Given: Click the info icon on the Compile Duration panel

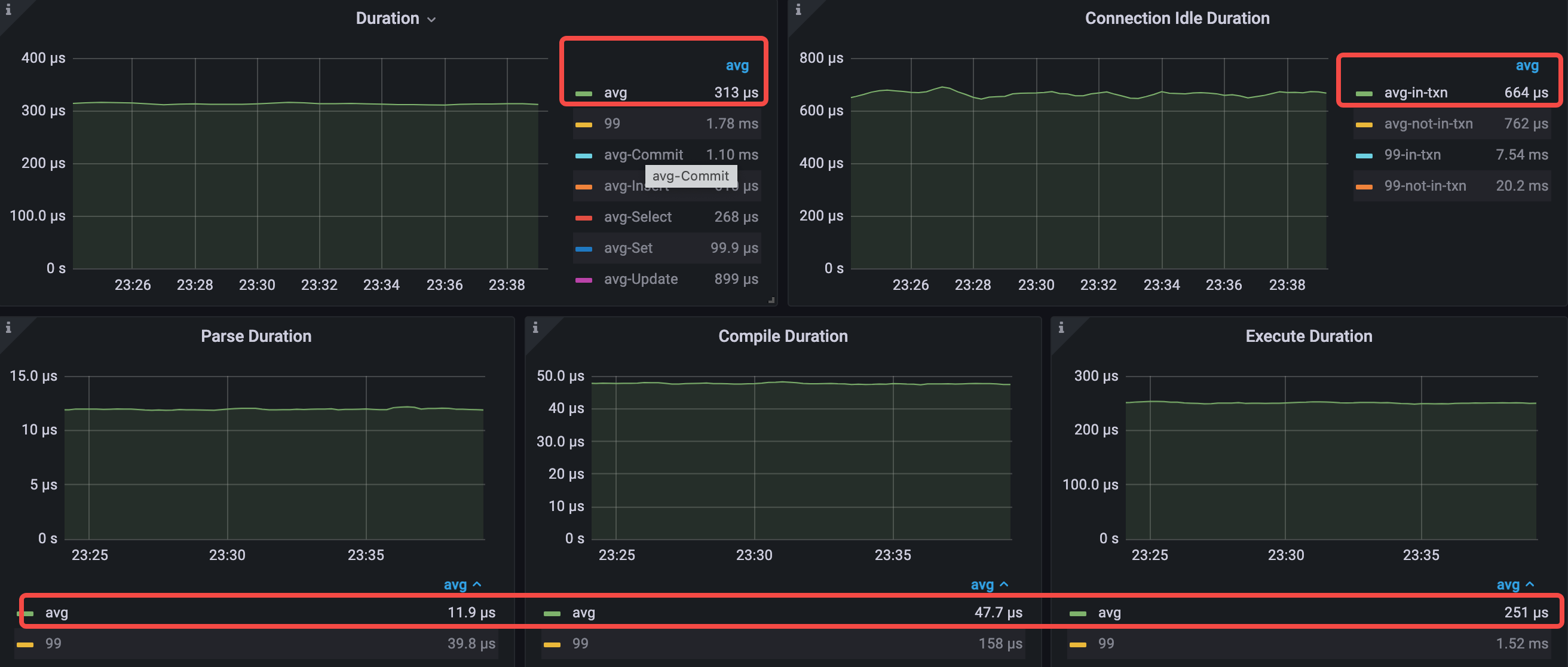Looking at the screenshot, I should pos(535,328).
